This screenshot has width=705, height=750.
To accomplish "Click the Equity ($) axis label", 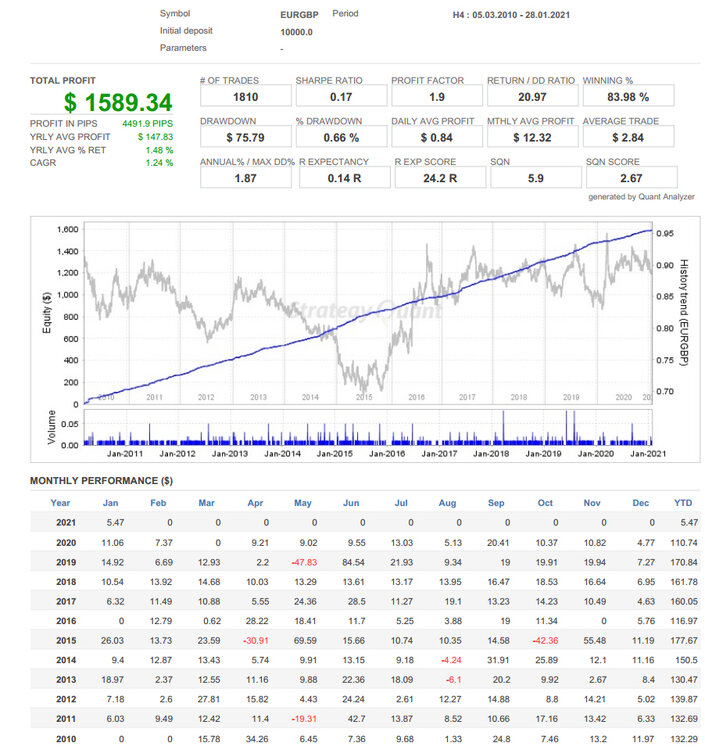I will (x=47, y=313).
